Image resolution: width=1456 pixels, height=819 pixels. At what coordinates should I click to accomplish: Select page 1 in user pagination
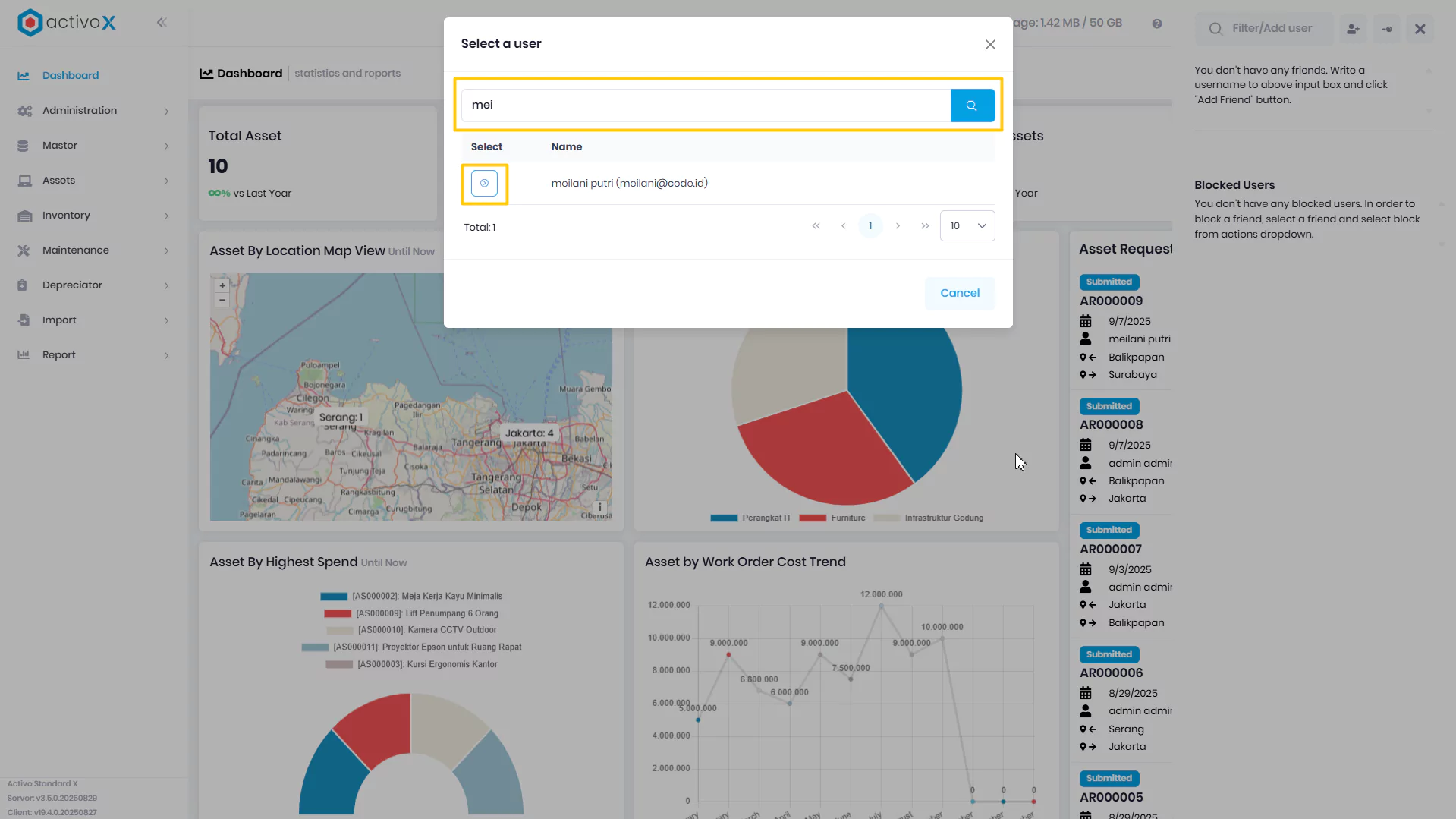pyautogui.click(x=870, y=226)
